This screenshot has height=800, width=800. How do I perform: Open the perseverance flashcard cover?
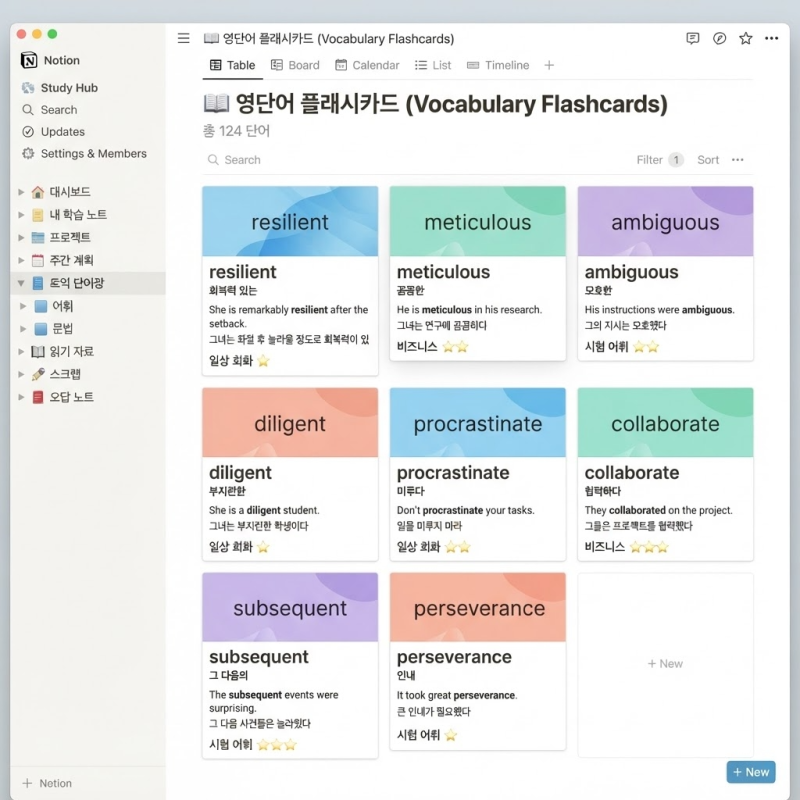tap(478, 607)
